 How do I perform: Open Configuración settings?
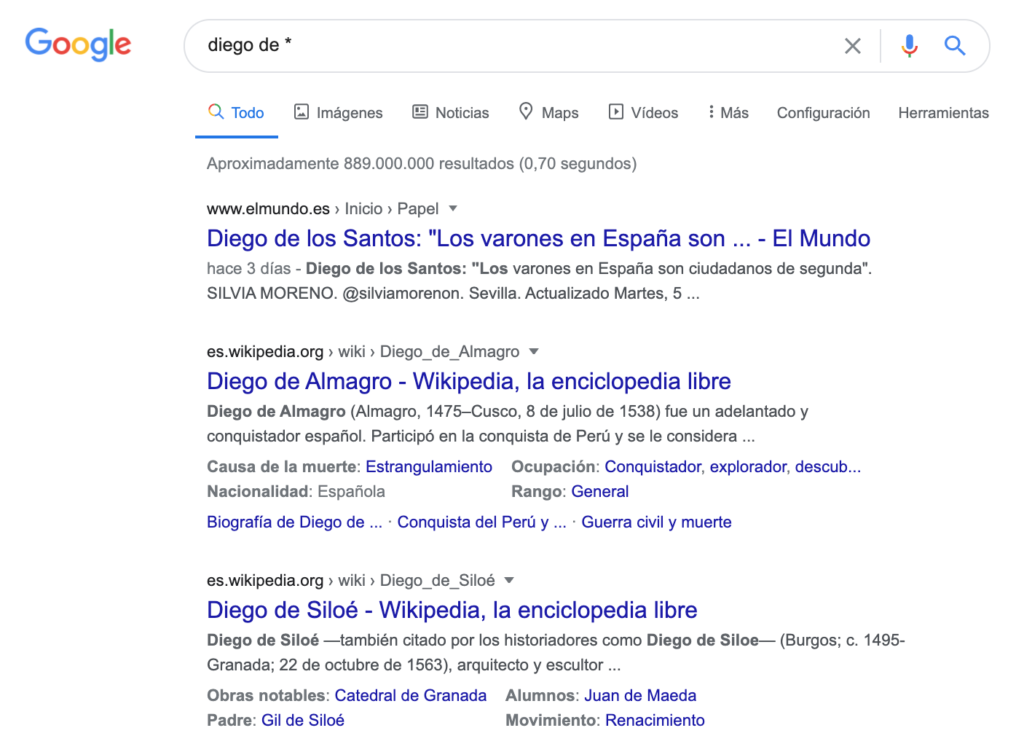[x=823, y=113]
